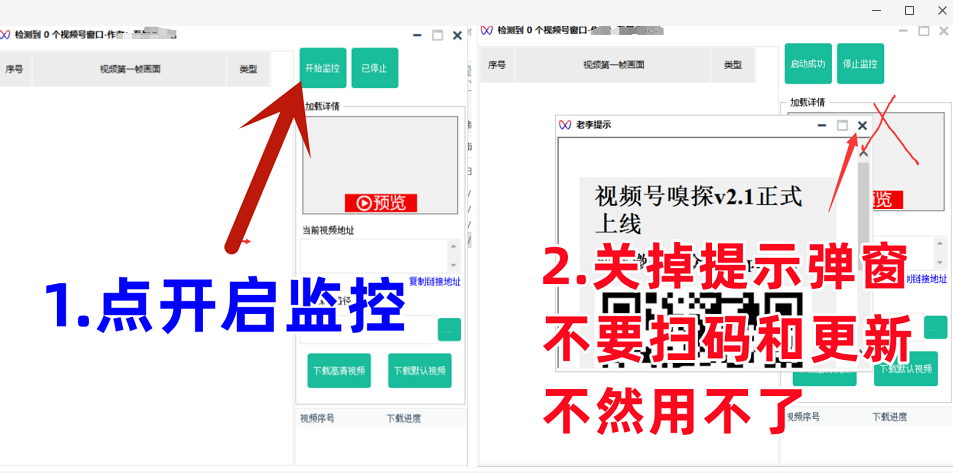The width and height of the screenshot is (953, 473).
Task: Click right window's title bar logo icon
Action: coord(486,30)
